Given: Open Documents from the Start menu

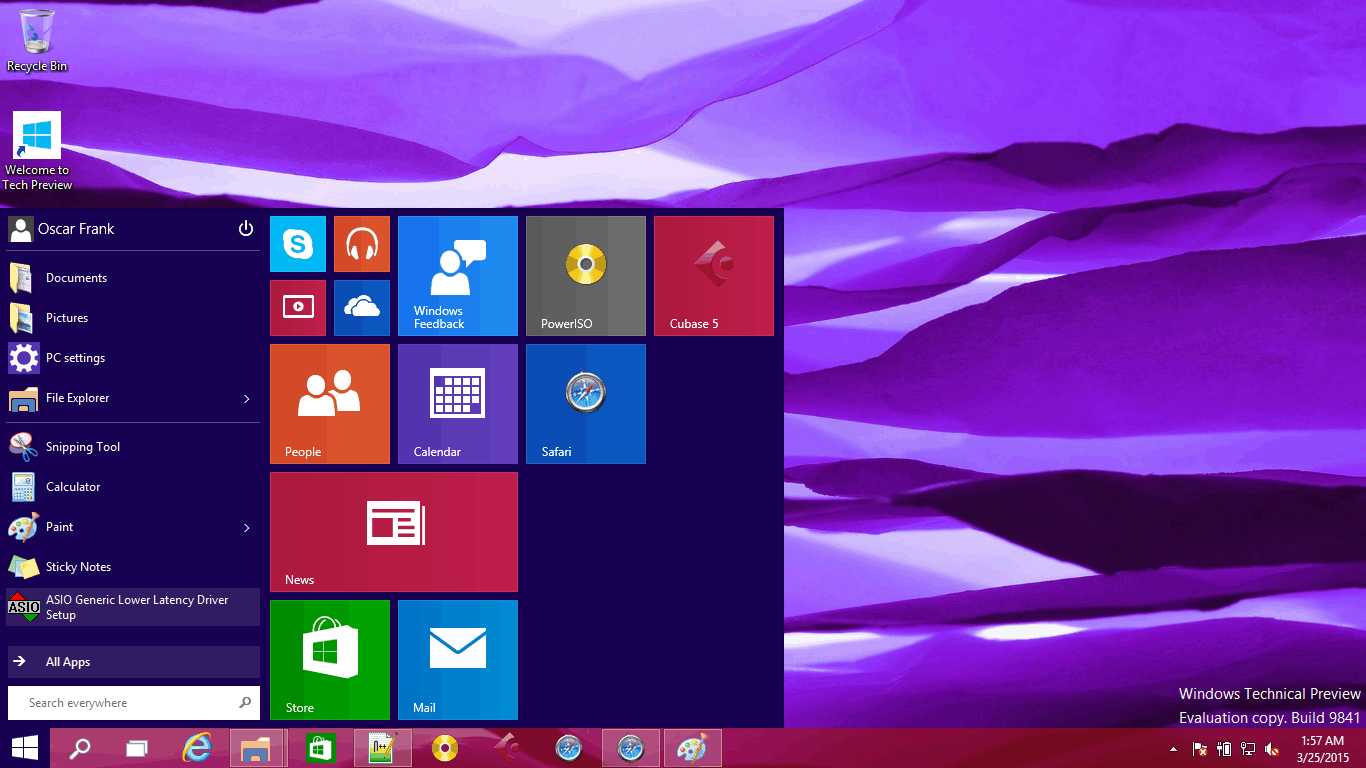Looking at the screenshot, I should click(x=76, y=278).
